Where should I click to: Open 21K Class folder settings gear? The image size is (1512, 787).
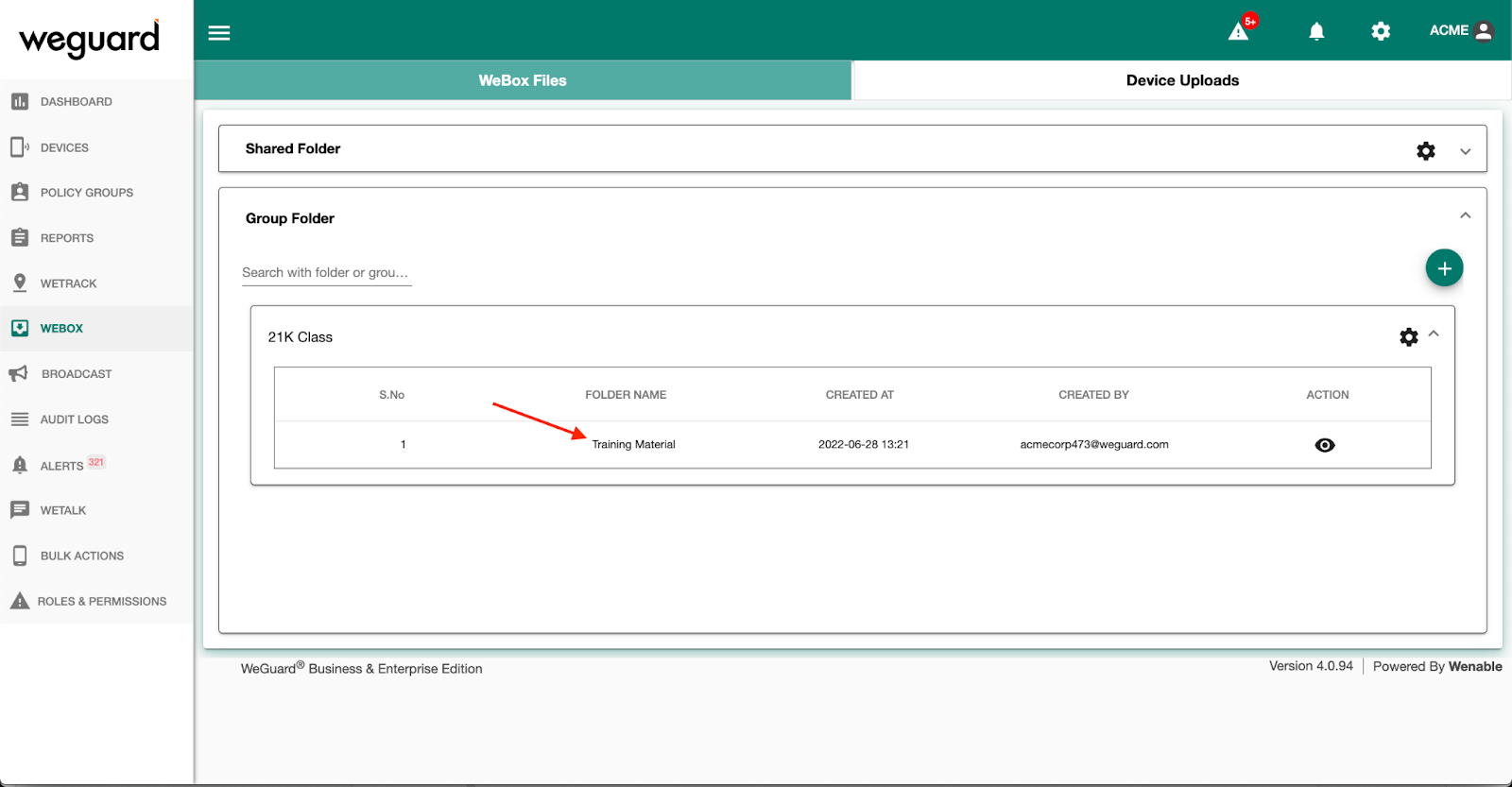pyautogui.click(x=1409, y=337)
